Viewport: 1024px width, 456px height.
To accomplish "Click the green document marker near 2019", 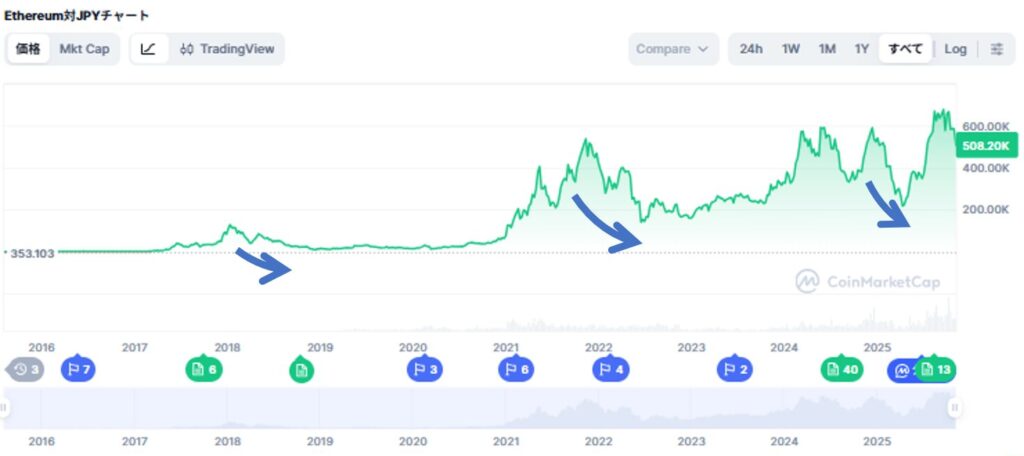I will pos(300,371).
